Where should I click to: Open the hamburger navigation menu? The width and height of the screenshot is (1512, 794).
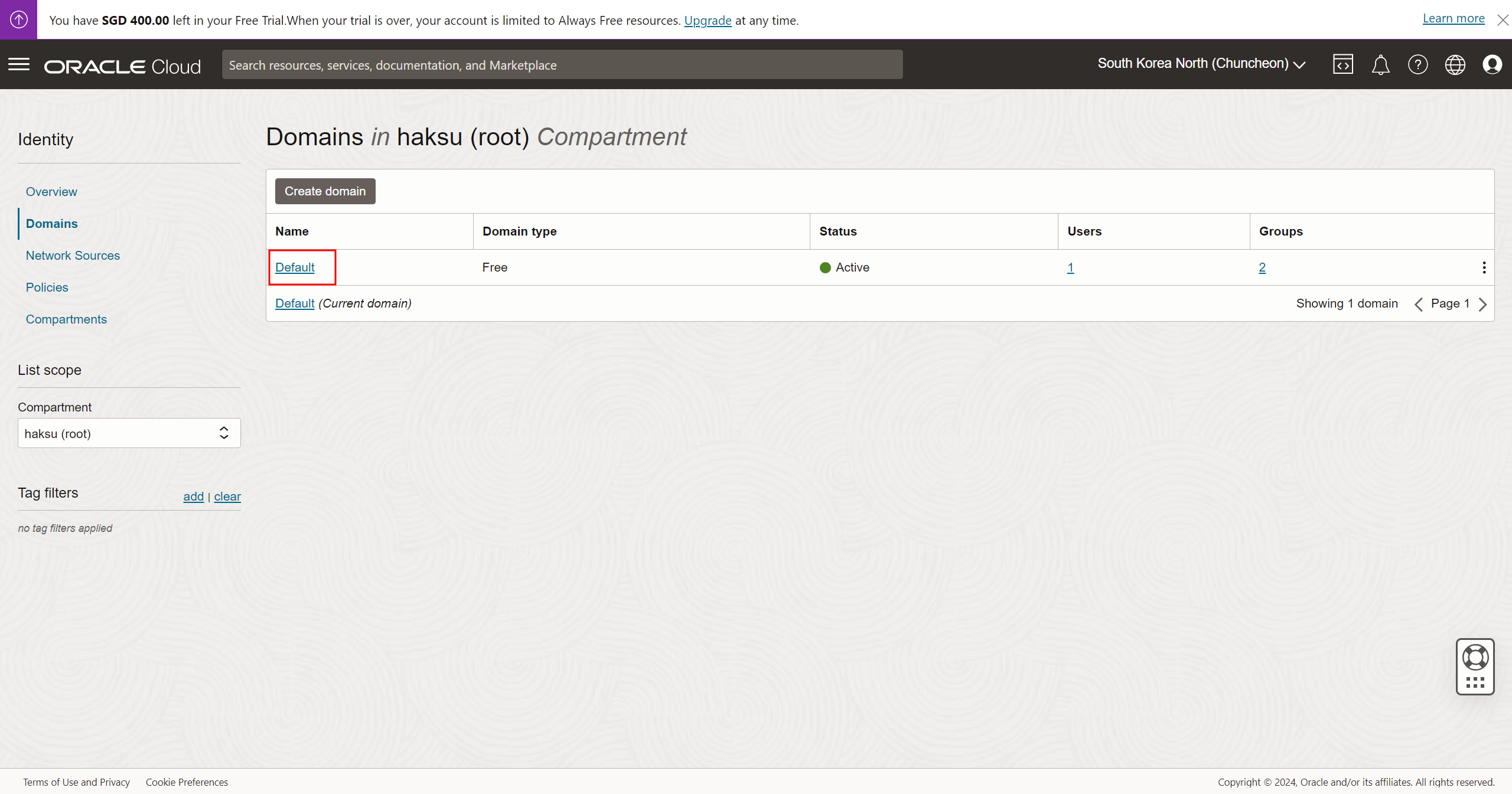pos(19,64)
